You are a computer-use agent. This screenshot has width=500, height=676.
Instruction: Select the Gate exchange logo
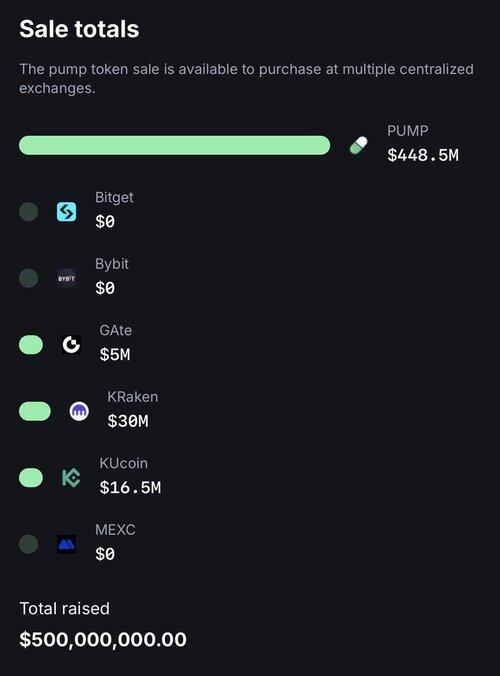(71, 345)
